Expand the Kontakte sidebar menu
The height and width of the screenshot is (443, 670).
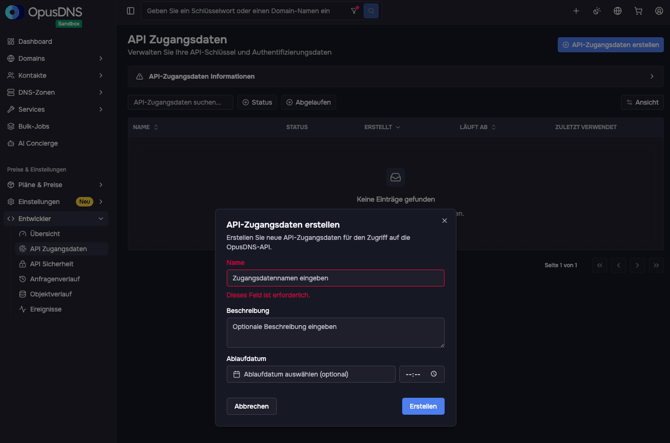56,75
